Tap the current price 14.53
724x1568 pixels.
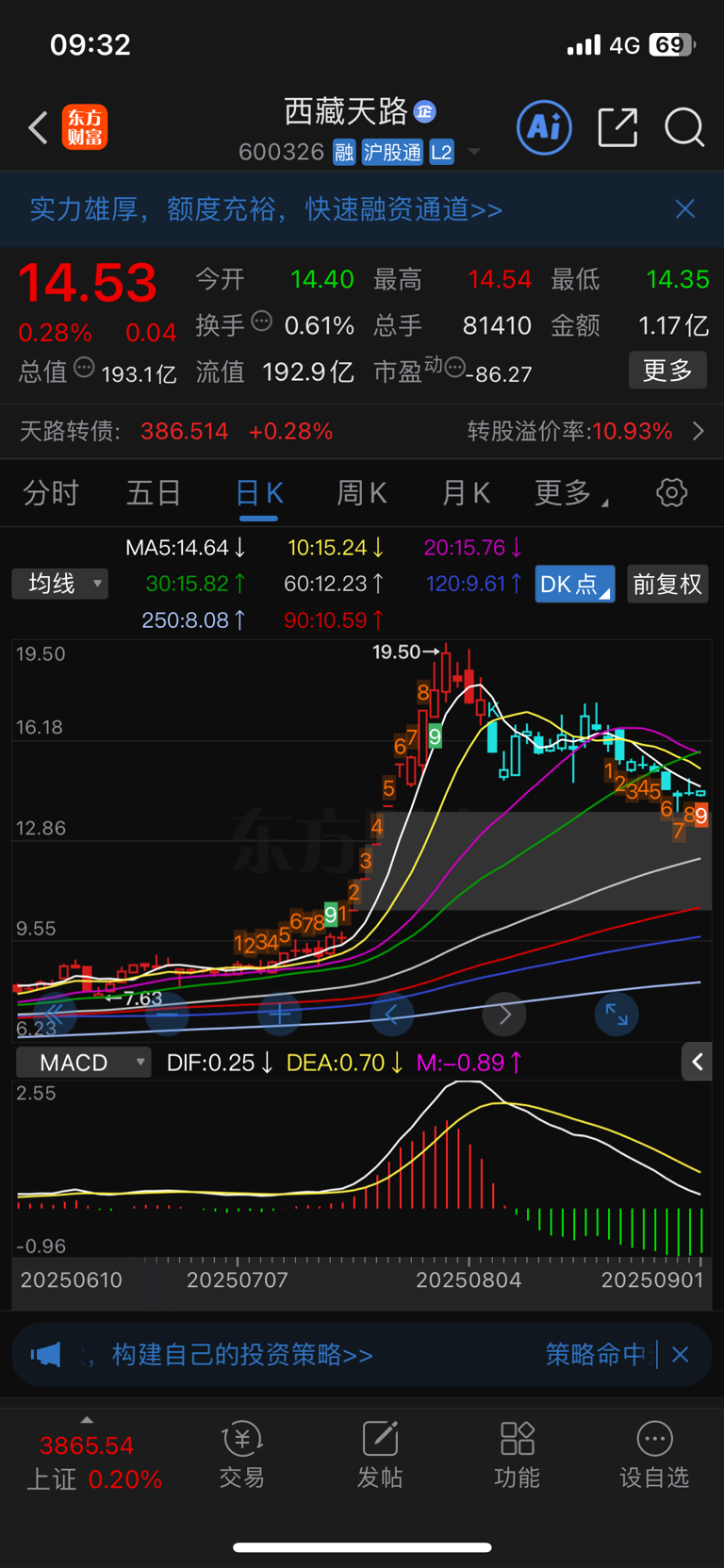pyautogui.click(x=88, y=283)
